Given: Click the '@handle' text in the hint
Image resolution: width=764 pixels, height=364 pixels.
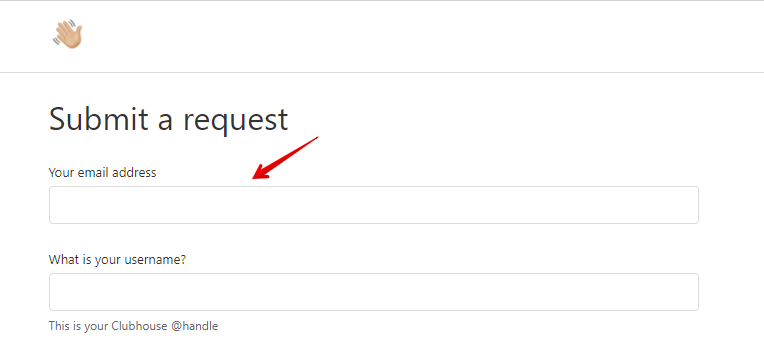Looking at the screenshot, I should click(x=195, y=326).
